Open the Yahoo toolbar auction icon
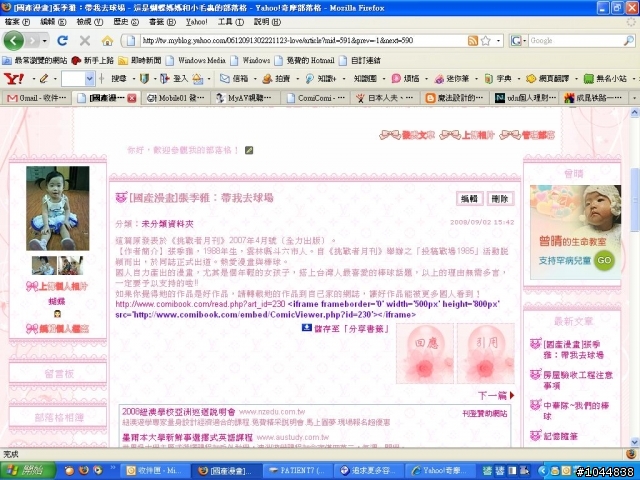The image size is (640, 480). (267, 78)
